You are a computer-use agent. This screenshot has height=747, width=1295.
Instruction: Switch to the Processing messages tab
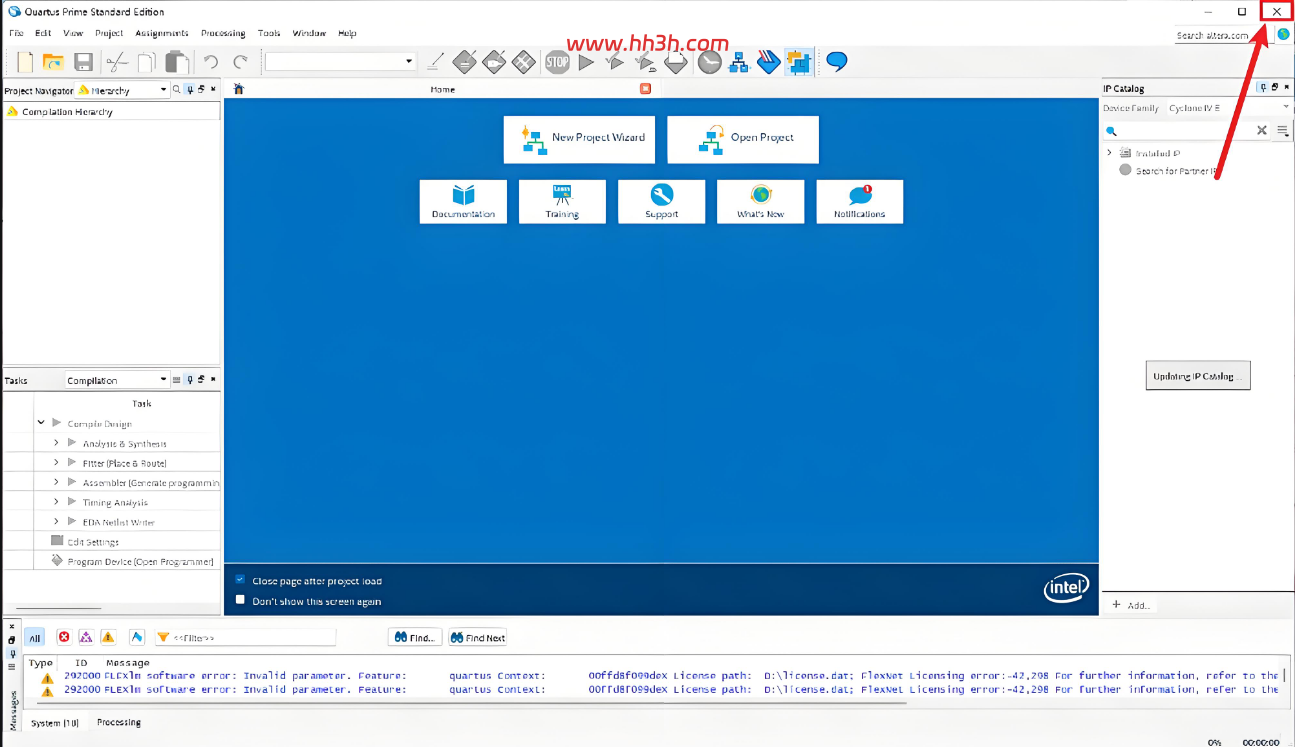(x=119, y=722)
